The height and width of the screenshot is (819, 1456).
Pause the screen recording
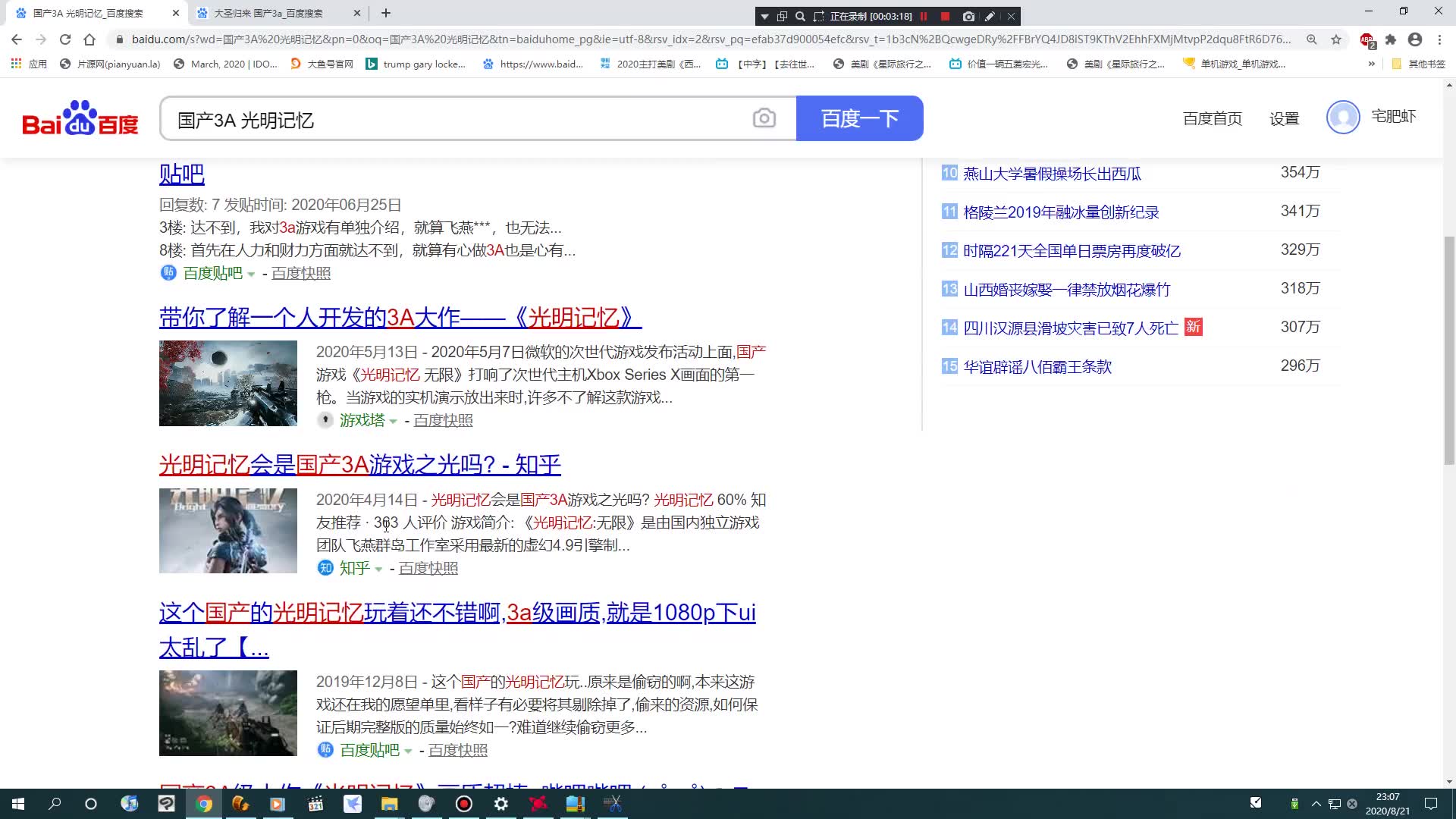pos(924,16)
